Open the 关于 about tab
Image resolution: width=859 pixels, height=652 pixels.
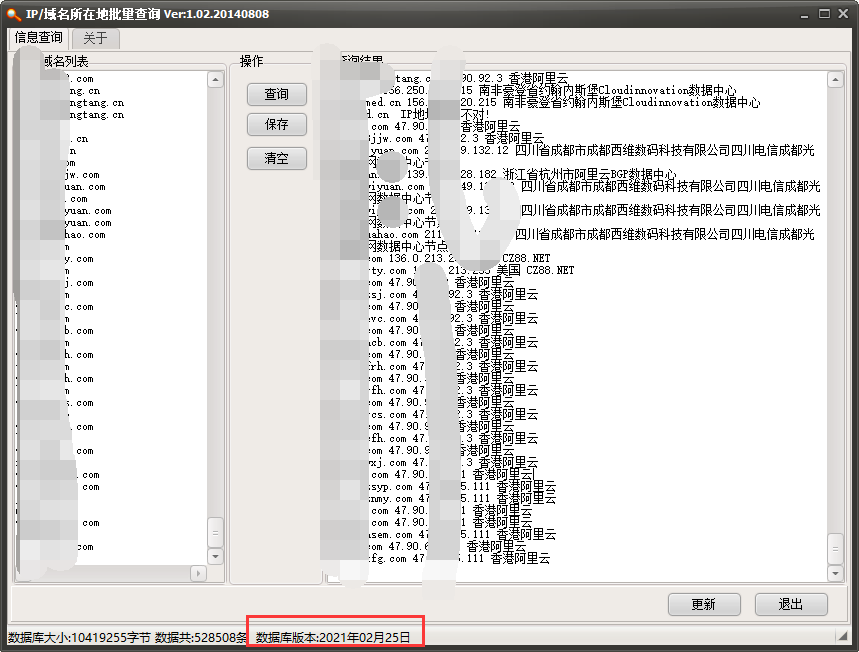(95, 38)
